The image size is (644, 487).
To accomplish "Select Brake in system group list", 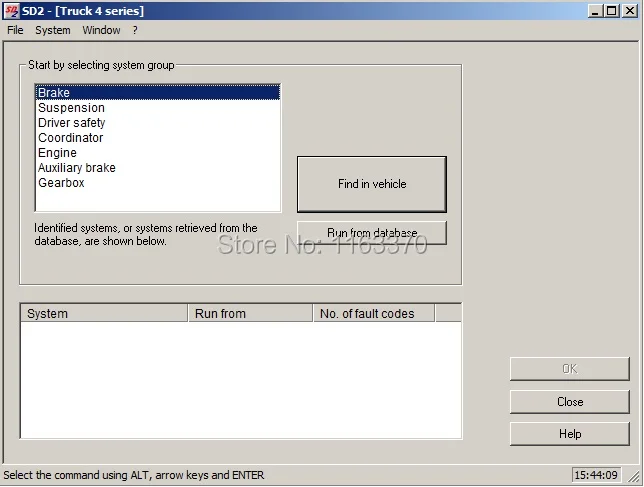I will tap(158, 93).
